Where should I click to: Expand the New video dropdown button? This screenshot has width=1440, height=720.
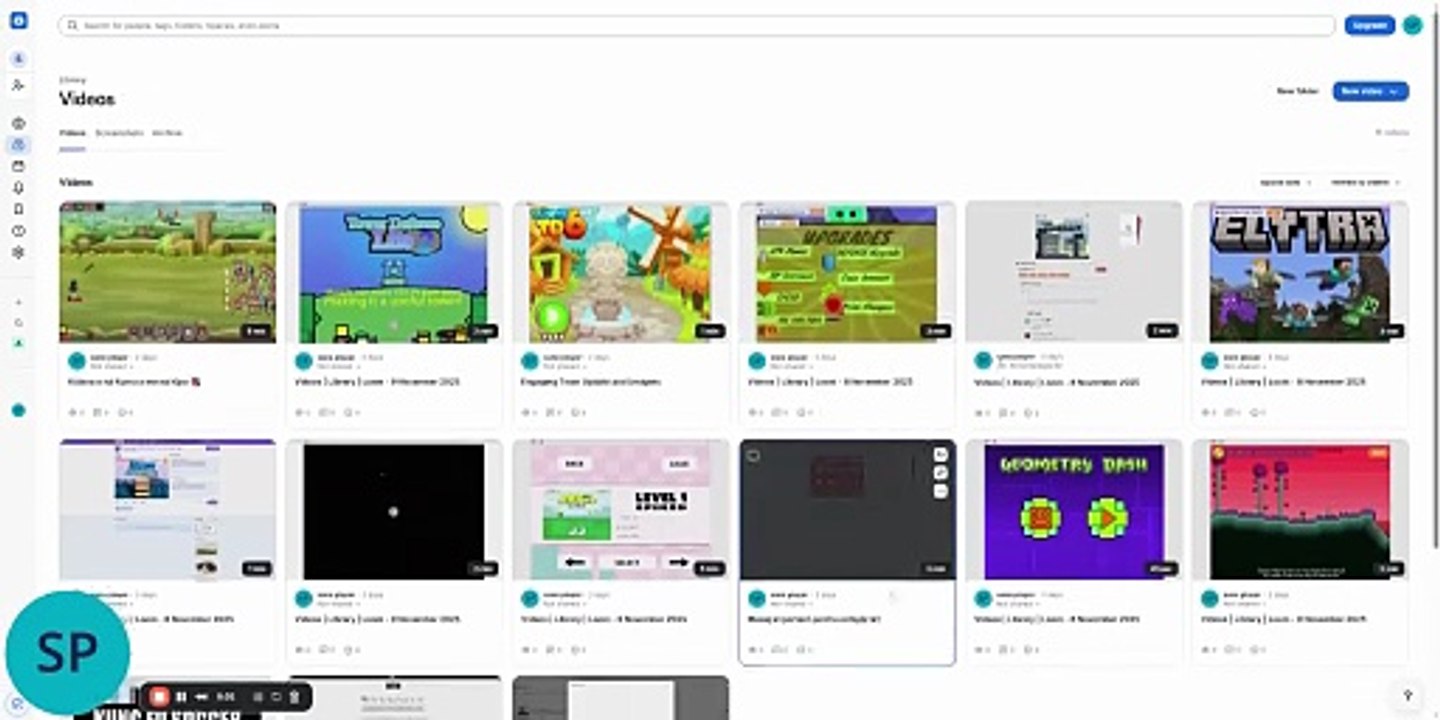coord(1370,91)
